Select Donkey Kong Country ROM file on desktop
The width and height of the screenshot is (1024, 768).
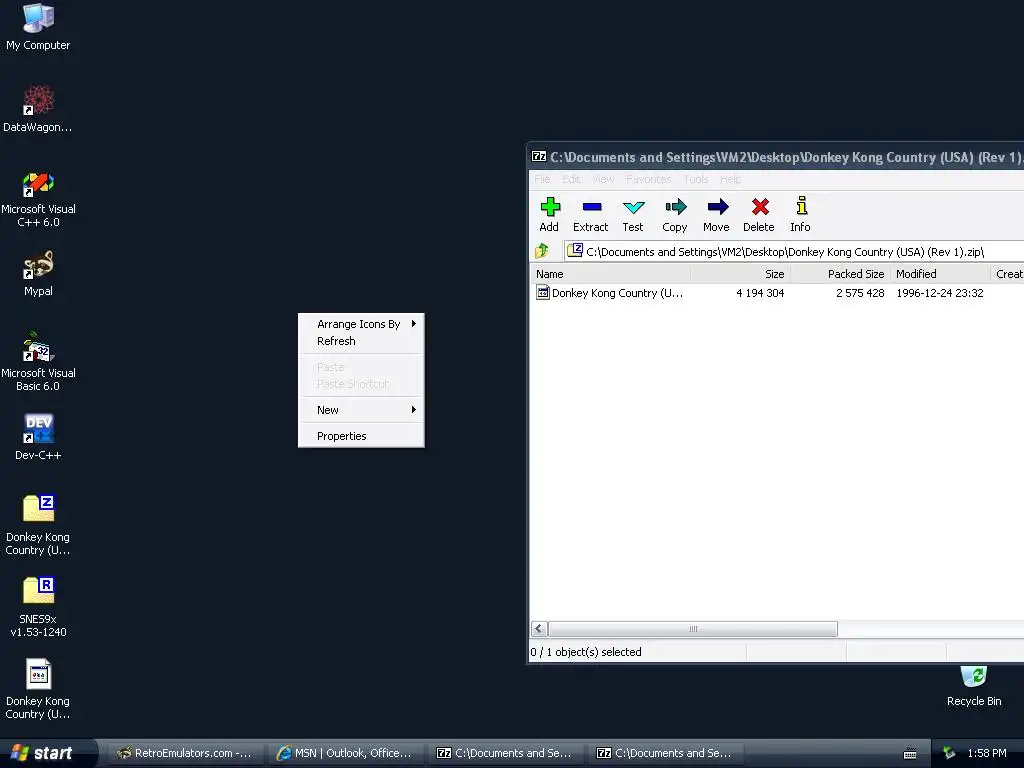pos(38,689)
